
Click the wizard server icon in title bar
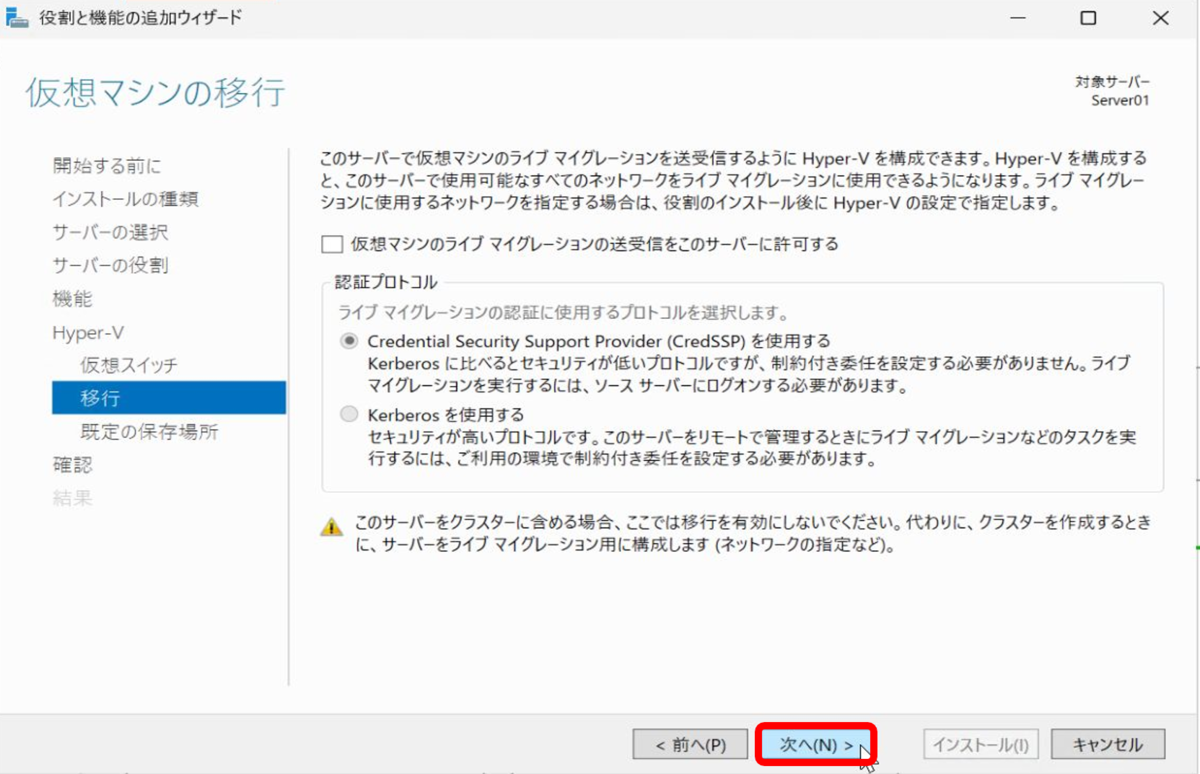(x=18, y=17)
